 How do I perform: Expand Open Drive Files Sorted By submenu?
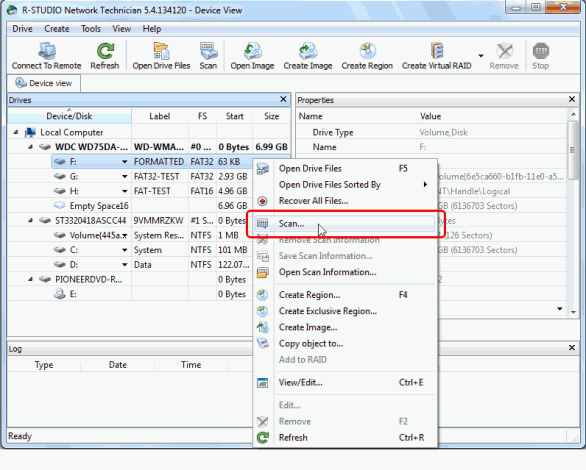tap(345, 185)
